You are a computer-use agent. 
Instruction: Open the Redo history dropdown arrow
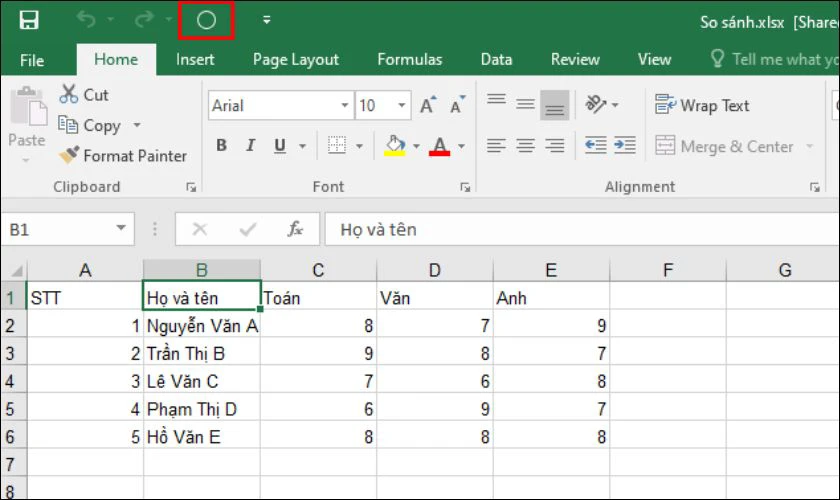(x=168, y=19)
